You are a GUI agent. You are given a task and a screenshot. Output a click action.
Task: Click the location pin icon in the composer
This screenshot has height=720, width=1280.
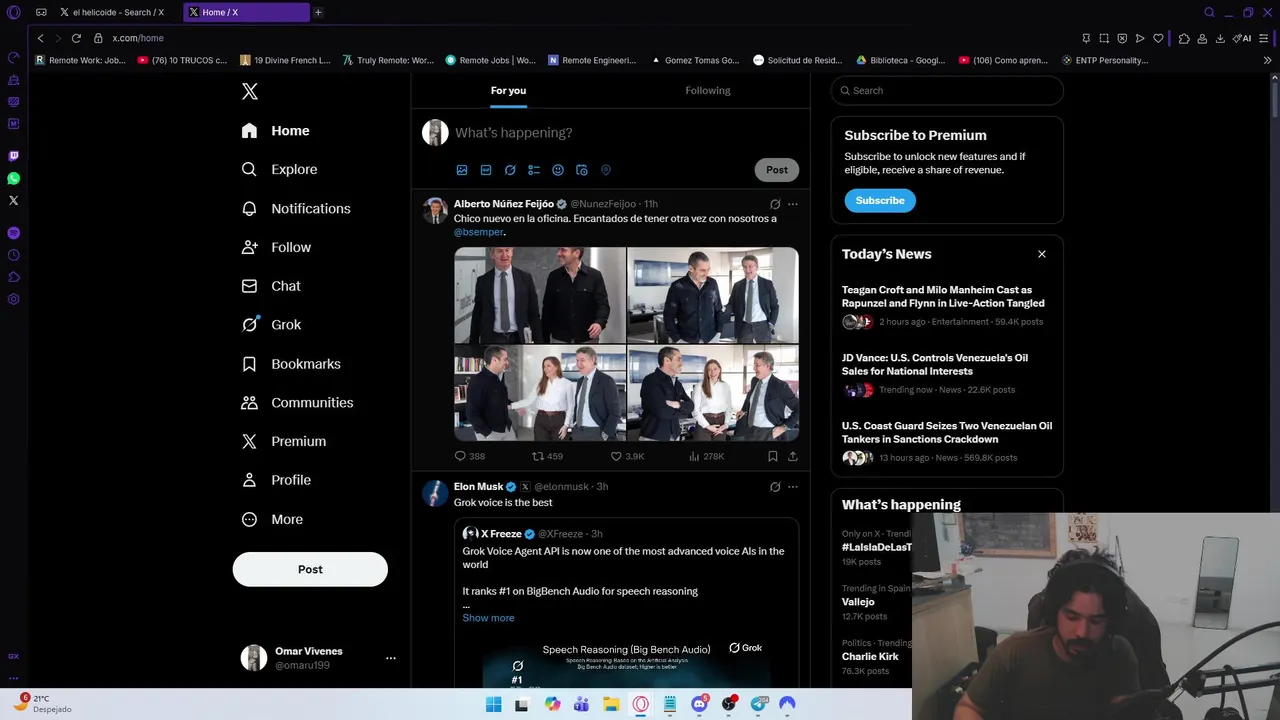point(606,170)
